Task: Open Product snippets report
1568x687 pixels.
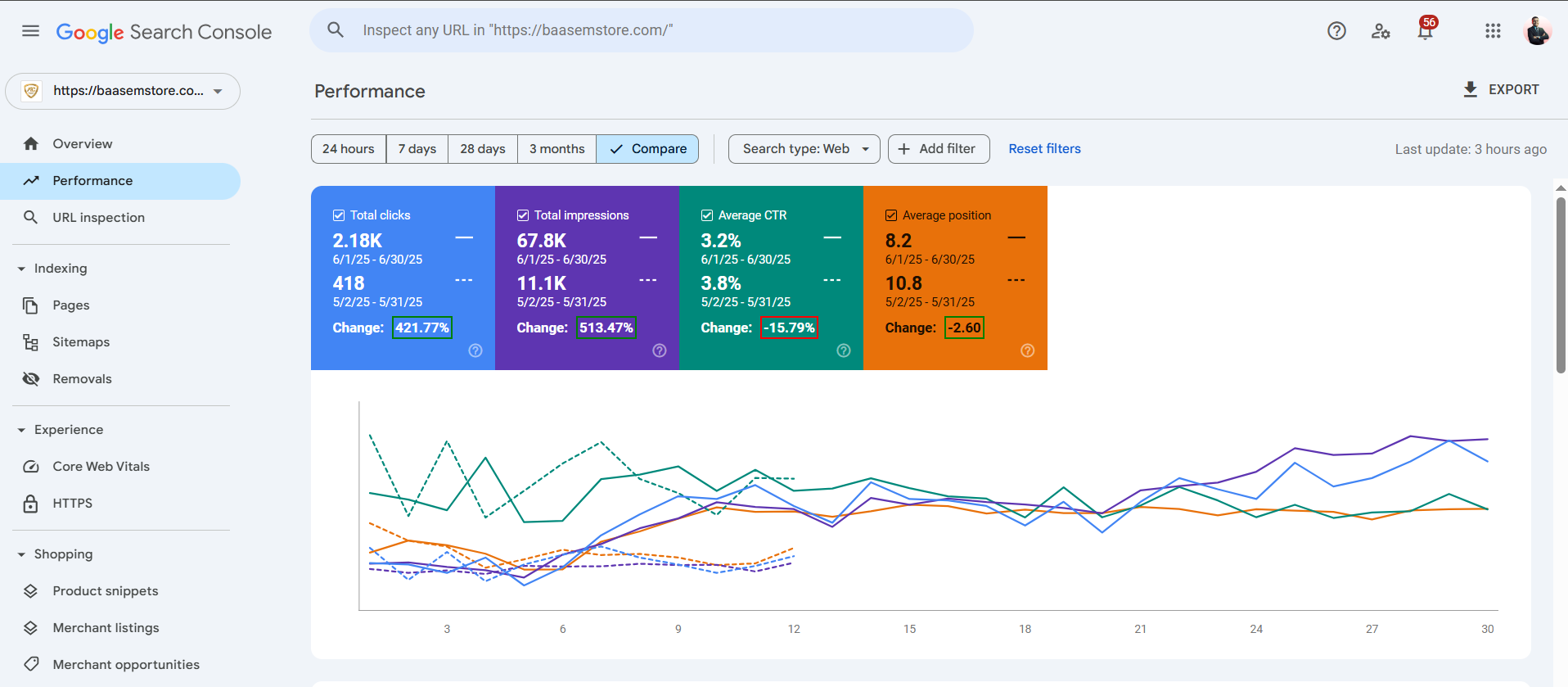Action: (120, 591)
